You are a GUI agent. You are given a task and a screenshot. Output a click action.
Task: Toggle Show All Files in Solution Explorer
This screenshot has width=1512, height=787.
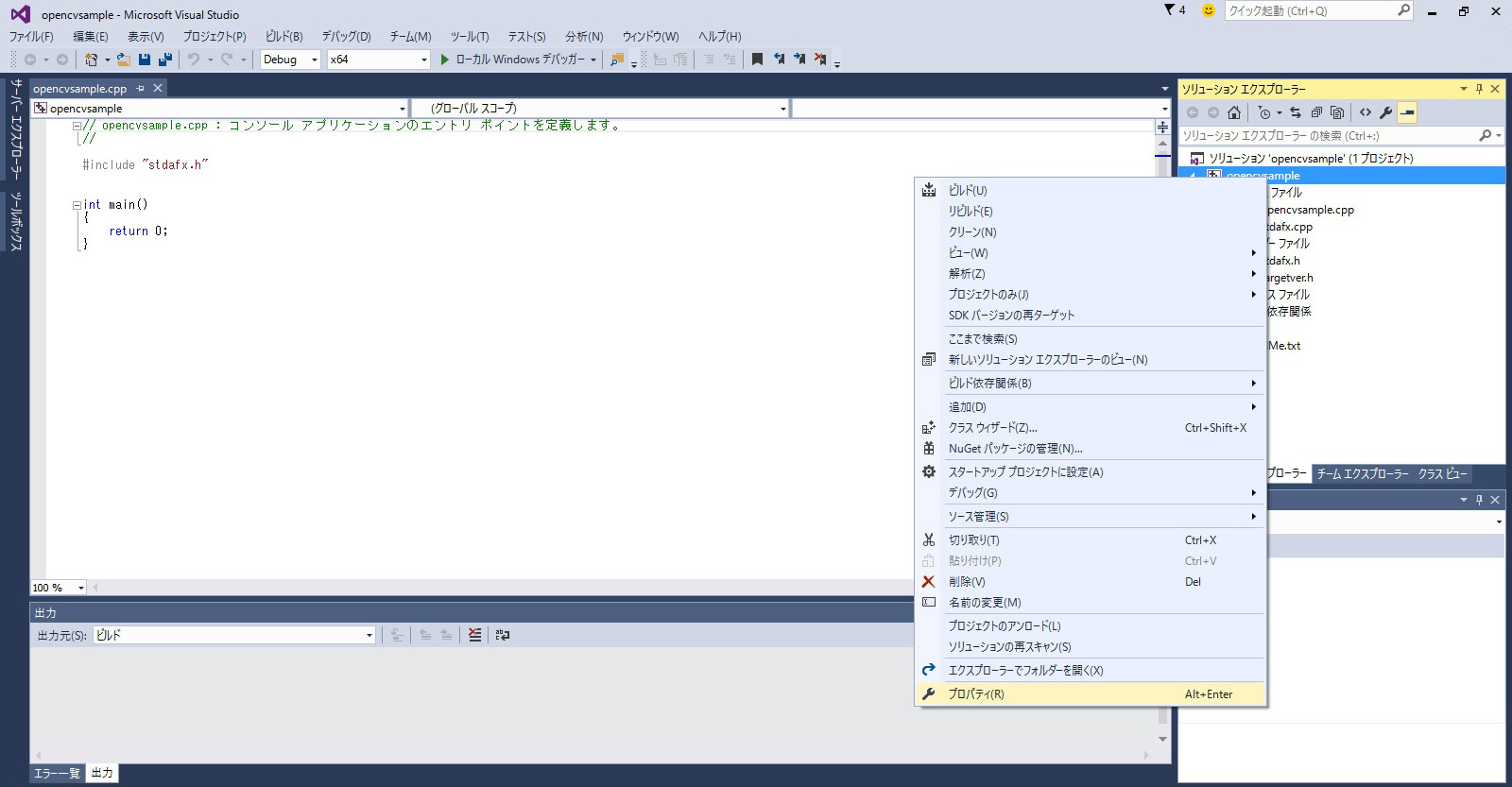click(1337, 112)
